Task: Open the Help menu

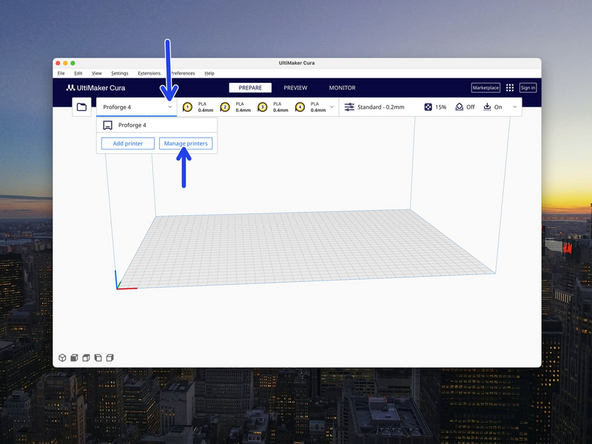Action: click(x=210, y=73)
